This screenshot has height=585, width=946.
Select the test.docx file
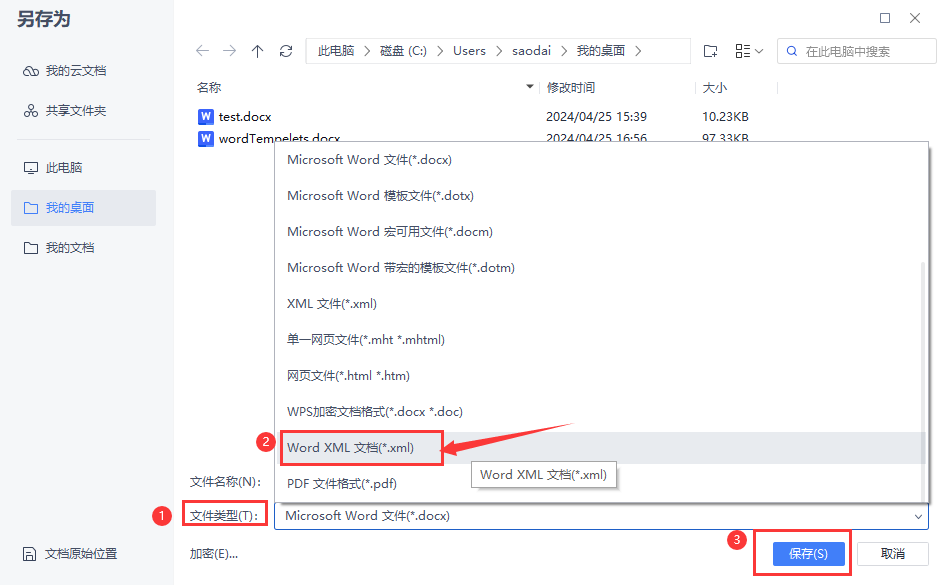click(245, 116)
